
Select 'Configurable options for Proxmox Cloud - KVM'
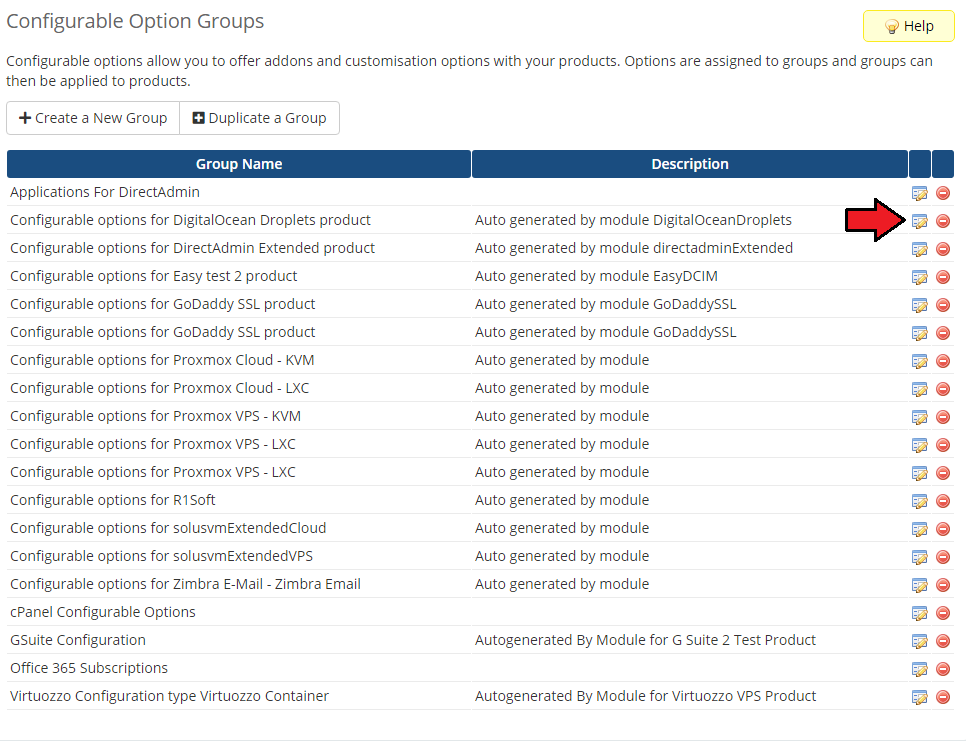tap(162, 360)
